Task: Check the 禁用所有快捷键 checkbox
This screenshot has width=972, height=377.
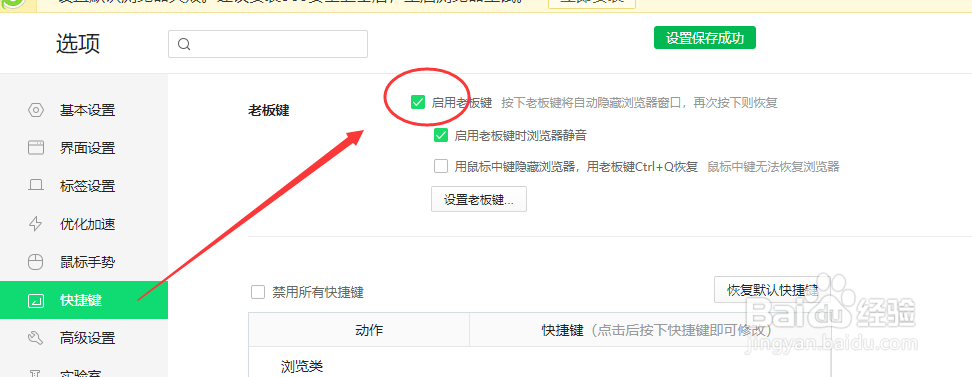Action: [258, 292]
